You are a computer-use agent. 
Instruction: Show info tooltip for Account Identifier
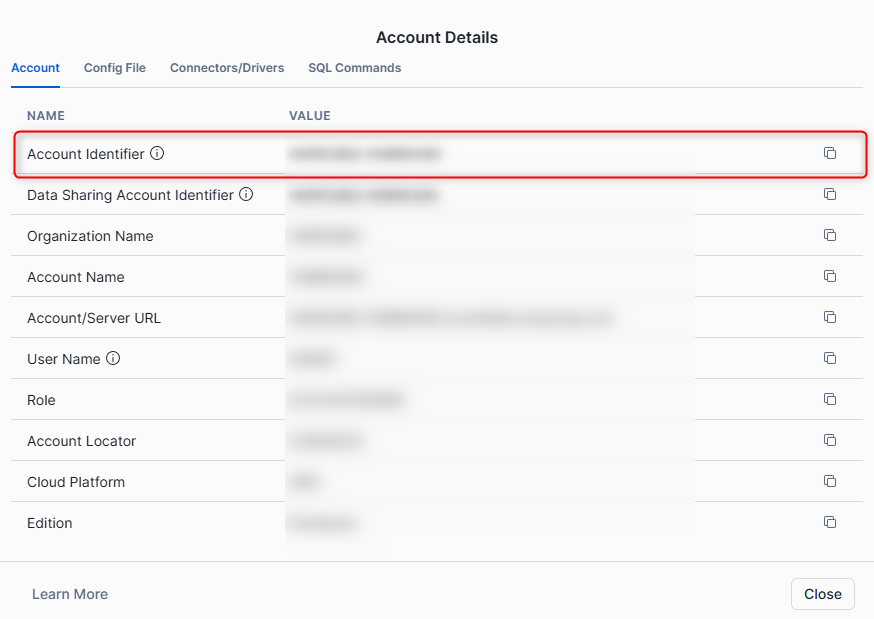coord(157,154)
